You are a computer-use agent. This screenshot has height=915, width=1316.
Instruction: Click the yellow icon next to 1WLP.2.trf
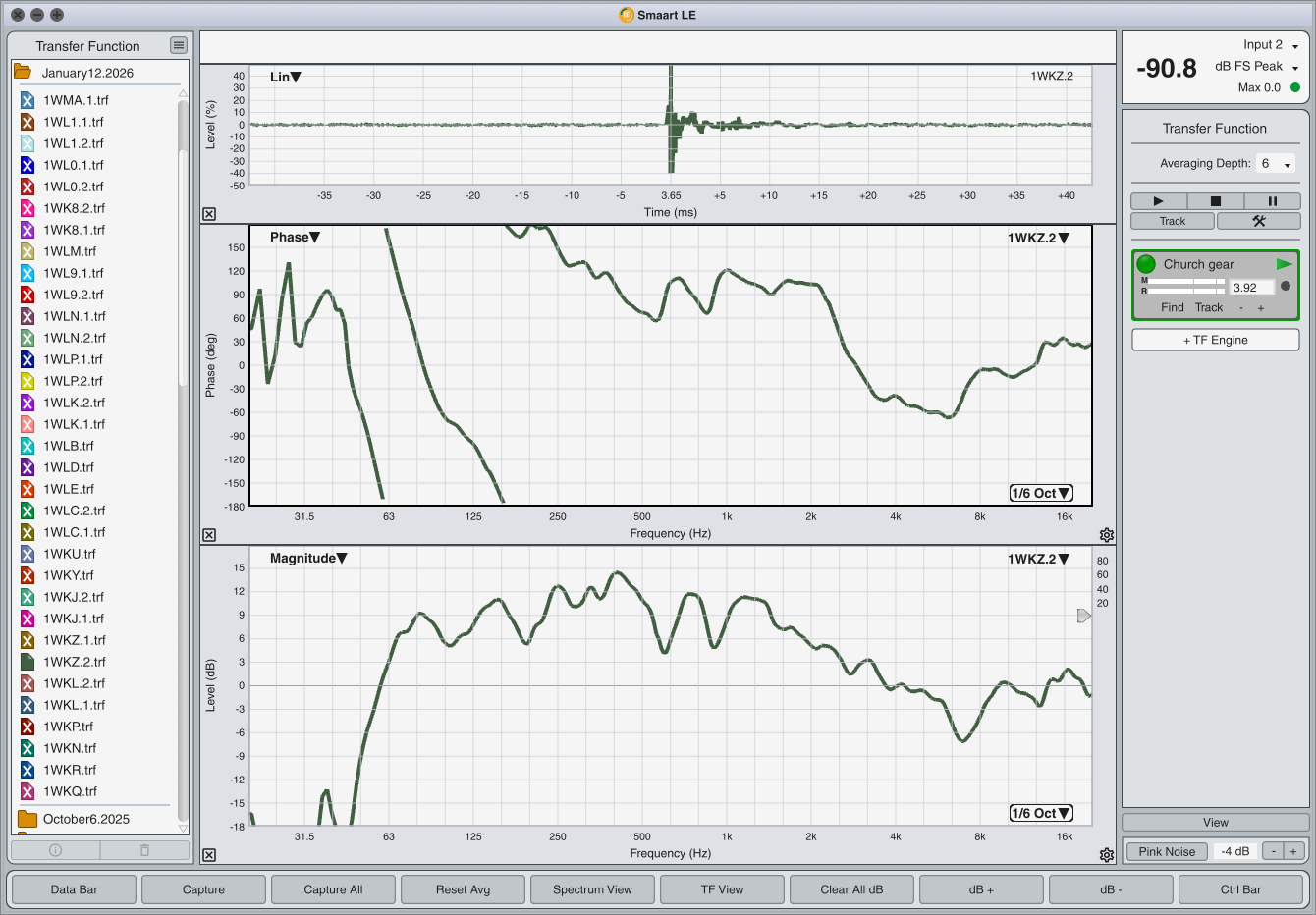pyautogui.click(x=27, y=381)
